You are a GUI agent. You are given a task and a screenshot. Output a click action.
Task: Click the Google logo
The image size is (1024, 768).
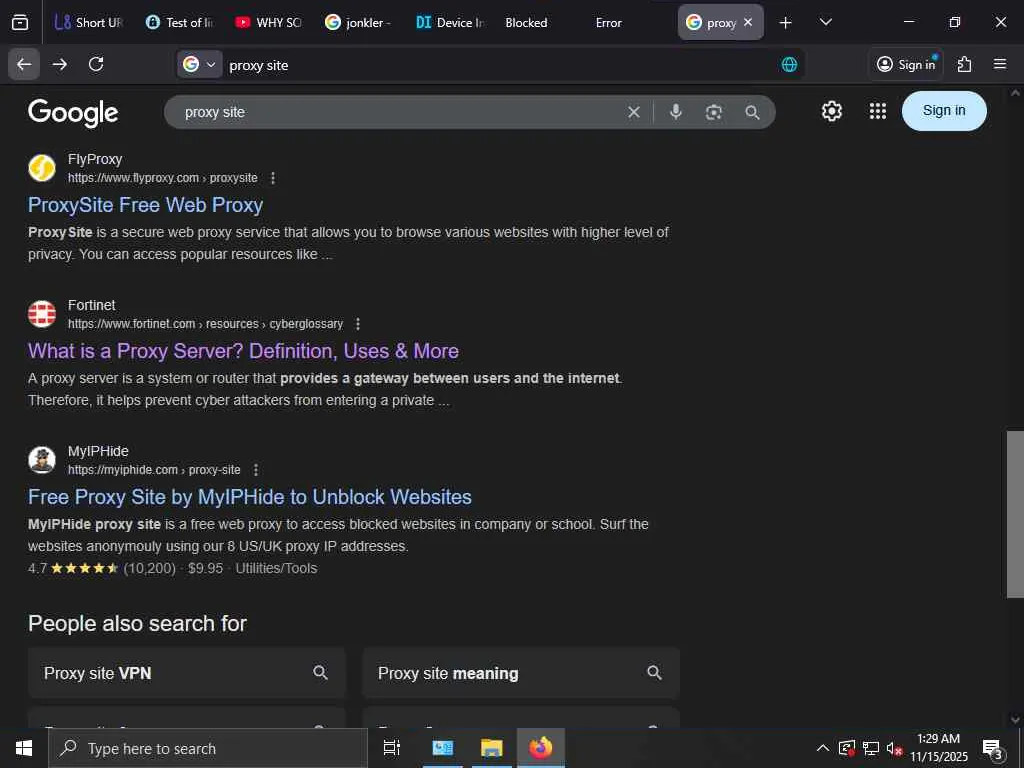pyautogui.click(x=73, y=112)
